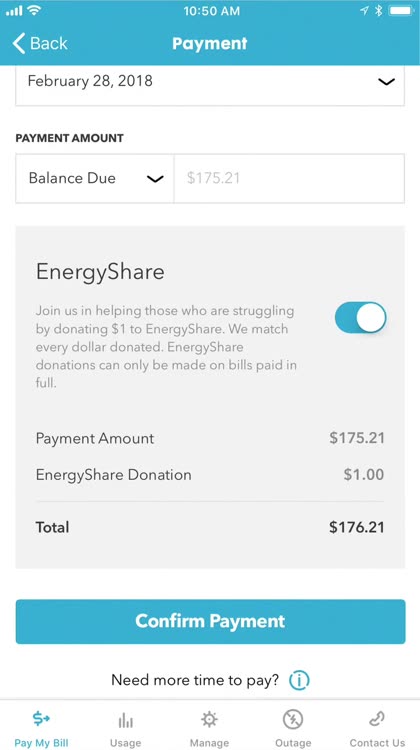Tap the Pay My Bill dollar icon
Viewport: 420px width, 750px height.
41,718
